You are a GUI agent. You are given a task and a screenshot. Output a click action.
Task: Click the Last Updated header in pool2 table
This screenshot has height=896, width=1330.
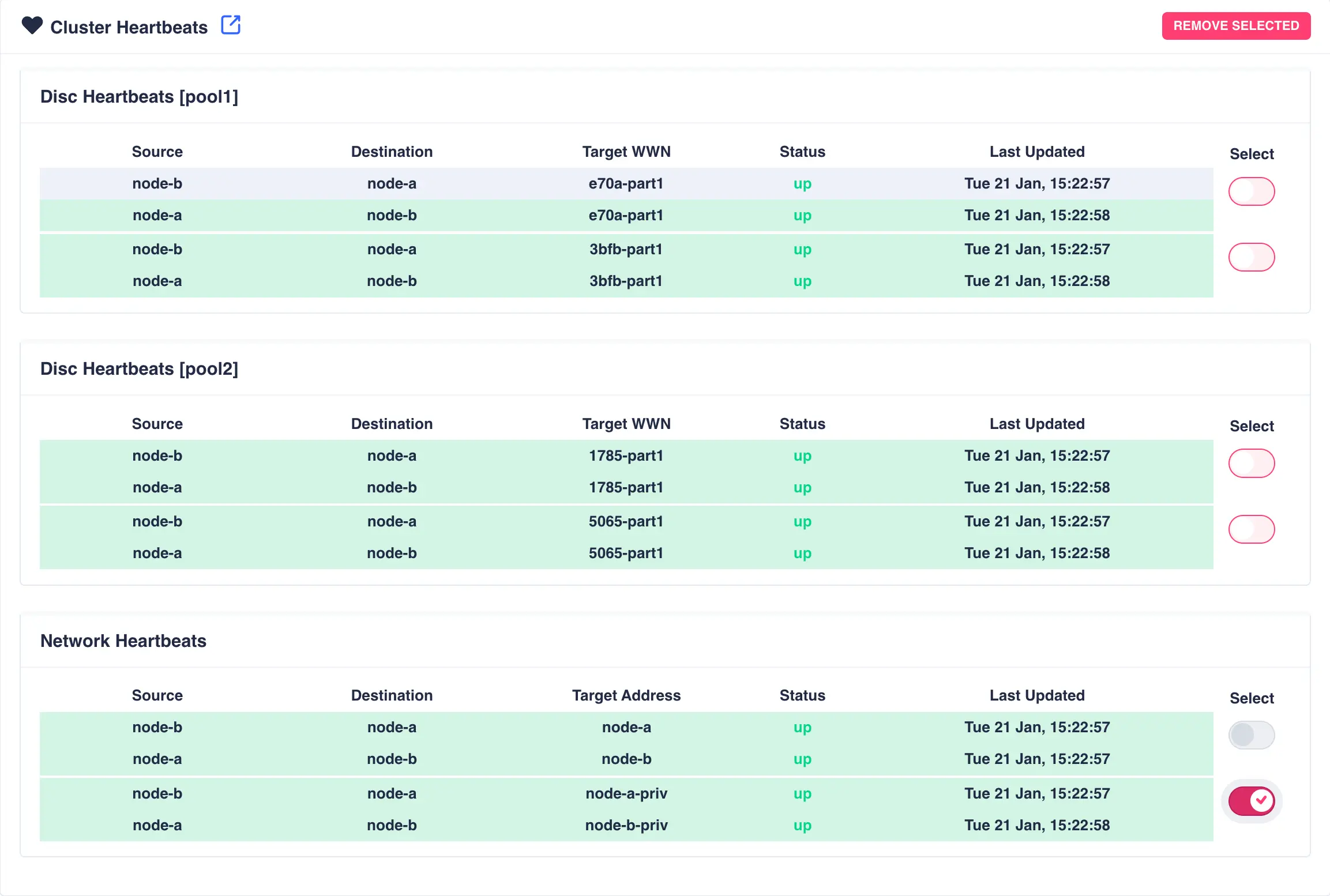pyautogui.click(x=1036, y=424)
